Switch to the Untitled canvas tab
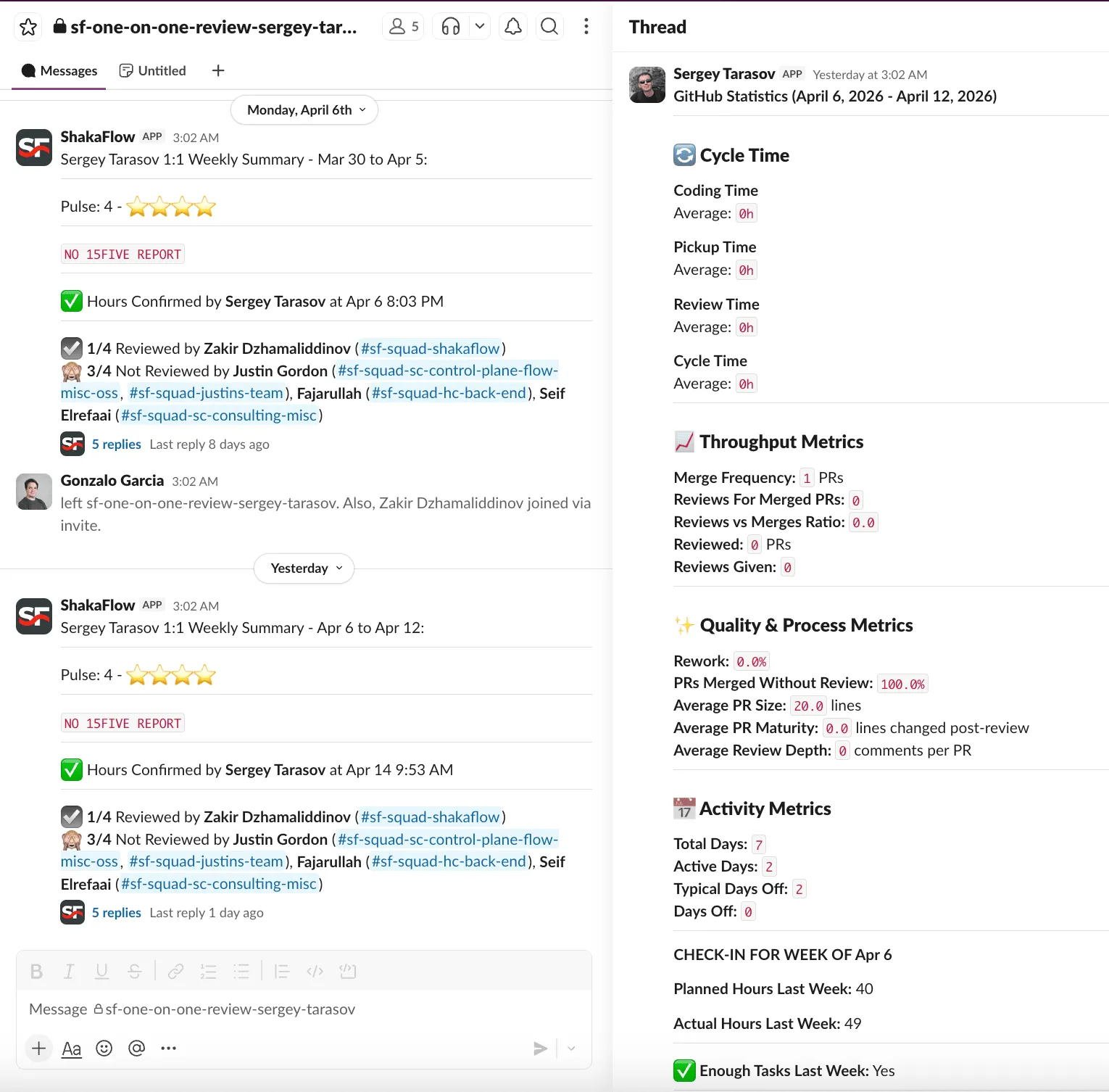The image size is (1109, 1092). tap(153, 71)
